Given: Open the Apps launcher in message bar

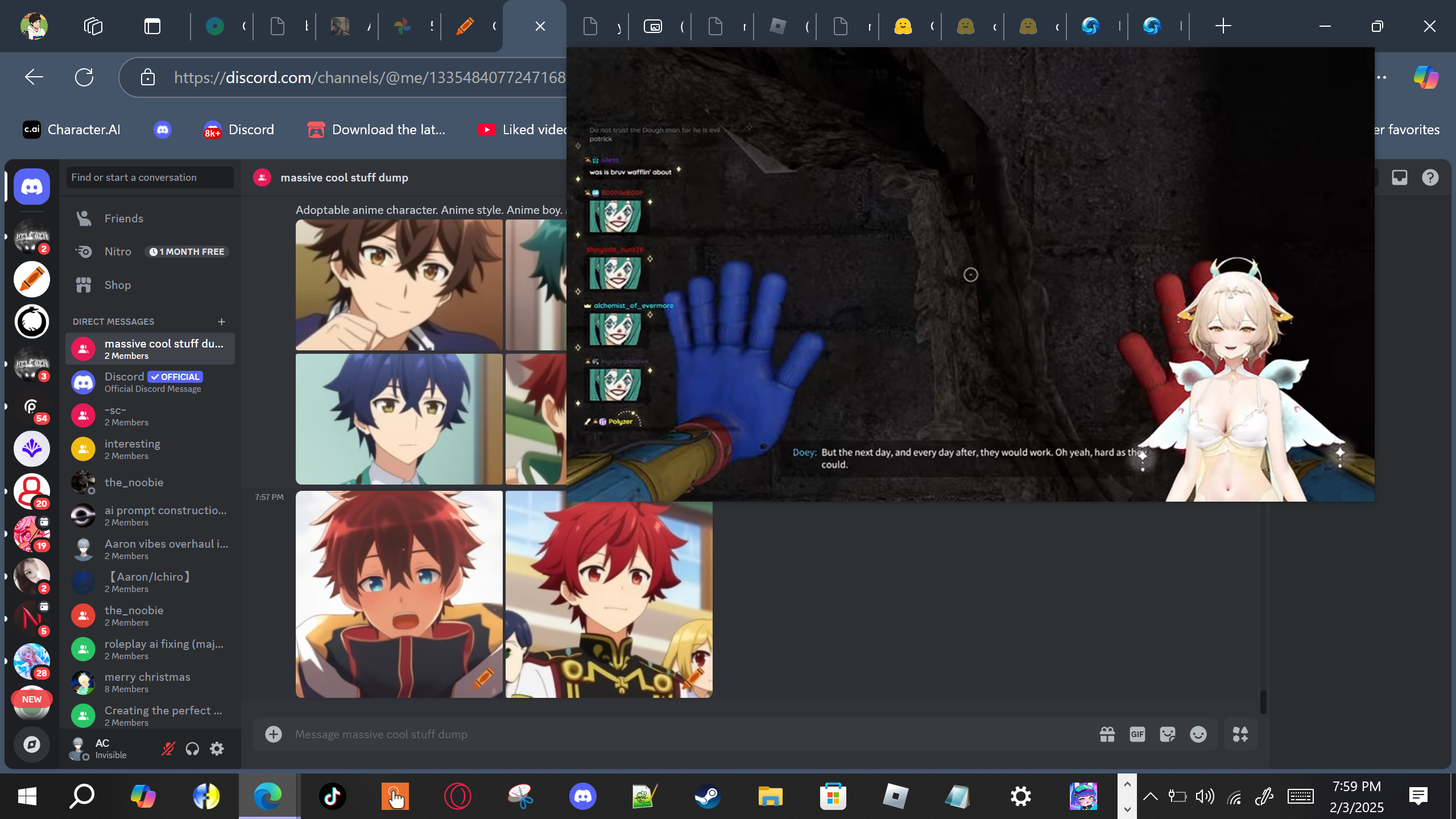Looking at the screenshot, I should (x=1240, y=734).
